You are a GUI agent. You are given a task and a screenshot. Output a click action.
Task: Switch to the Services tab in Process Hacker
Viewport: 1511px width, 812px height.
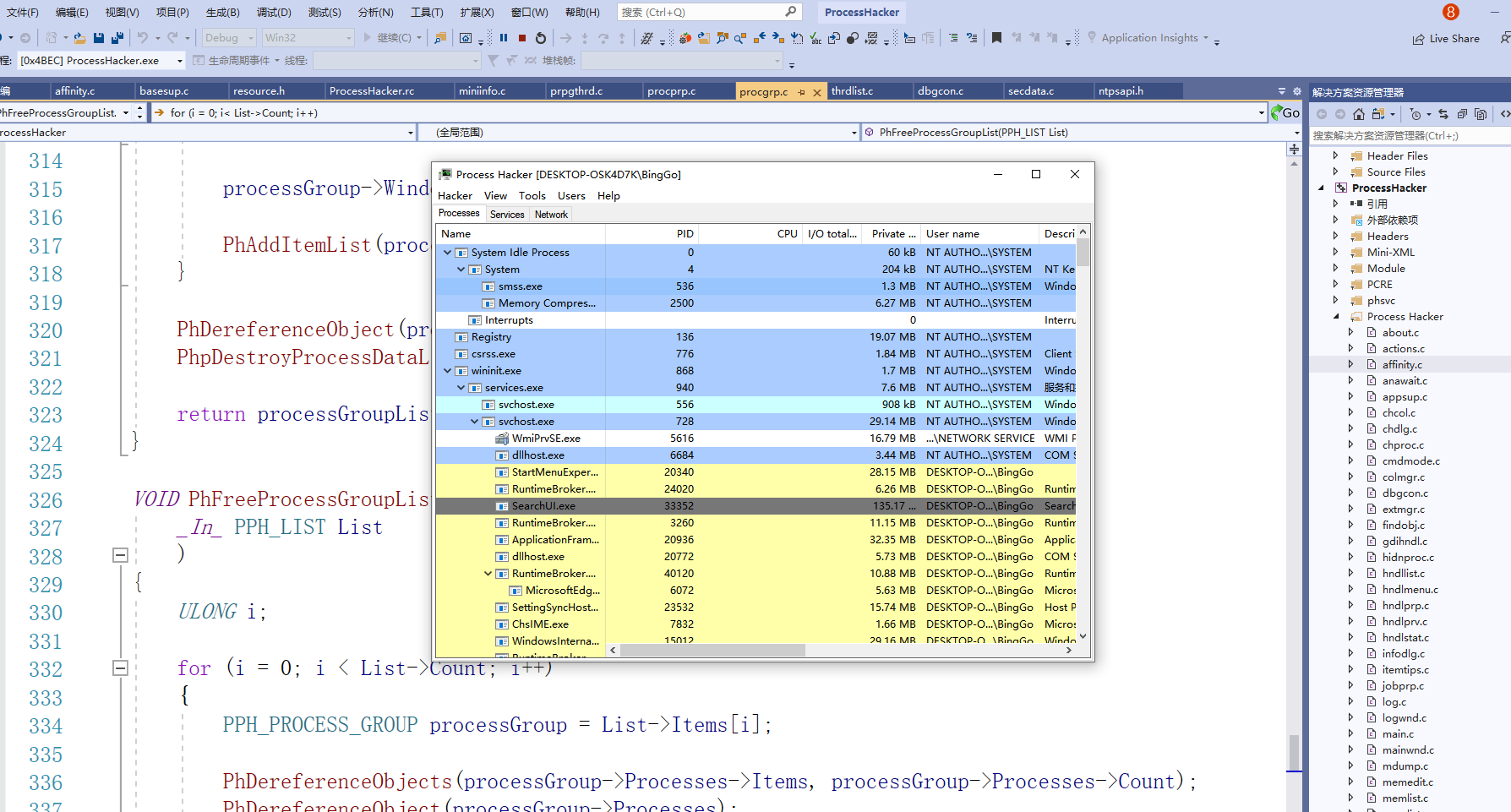pos(507,215)
